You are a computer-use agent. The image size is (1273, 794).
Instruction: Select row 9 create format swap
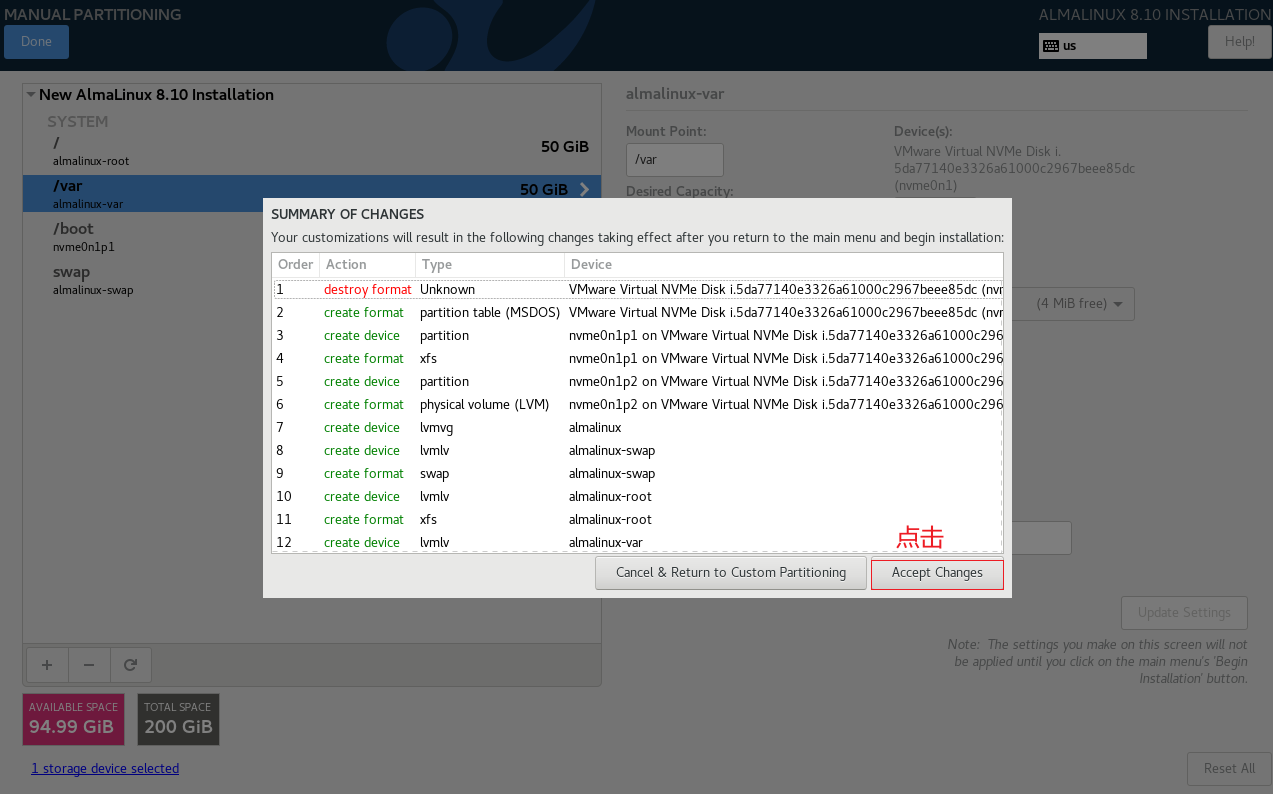[638, 473]
